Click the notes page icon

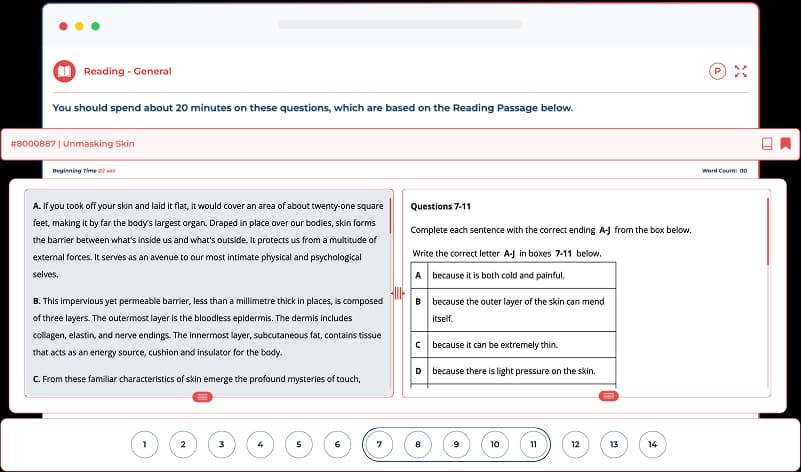(767, 143)
